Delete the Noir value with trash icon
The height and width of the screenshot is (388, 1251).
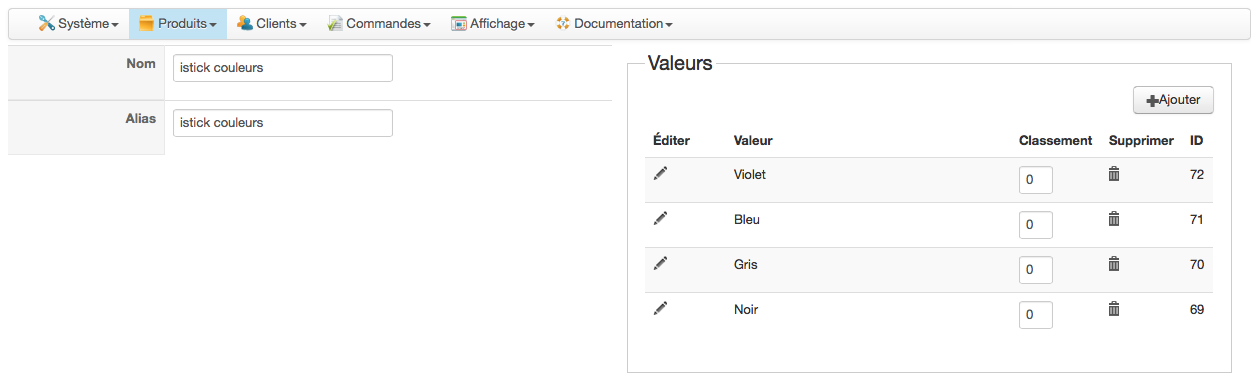point(1114,308)
